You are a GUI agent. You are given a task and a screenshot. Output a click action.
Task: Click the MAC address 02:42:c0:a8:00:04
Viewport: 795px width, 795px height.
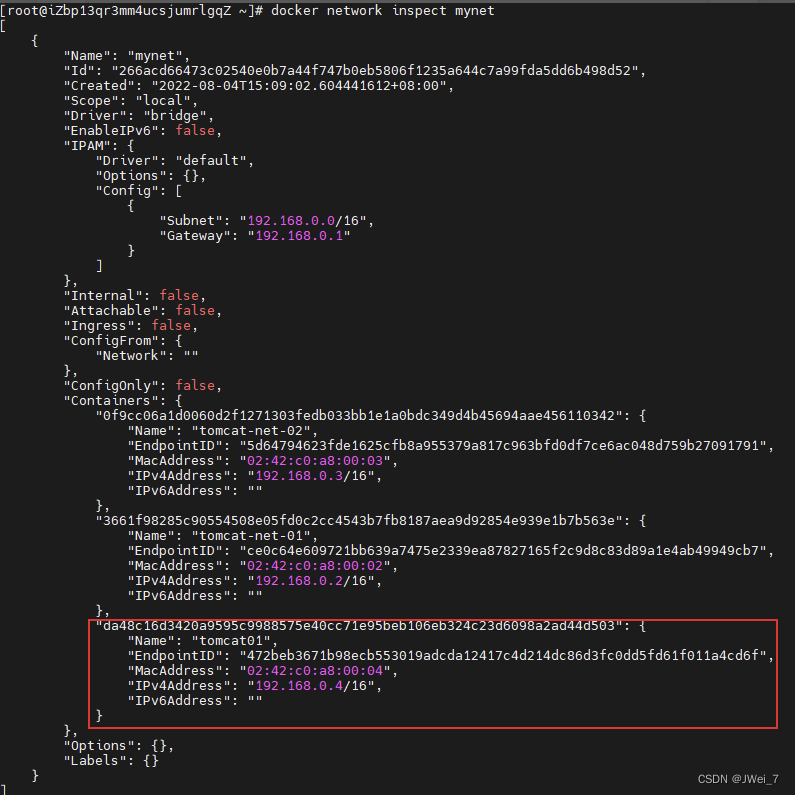(x=315, y=671)
